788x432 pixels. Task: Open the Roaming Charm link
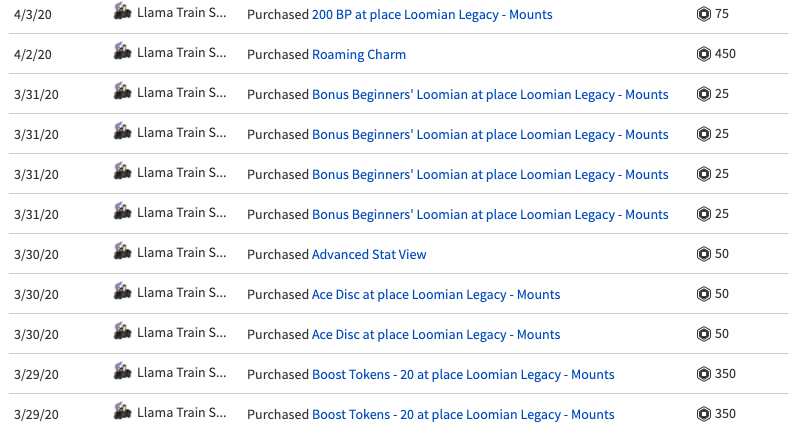point(359,55)
